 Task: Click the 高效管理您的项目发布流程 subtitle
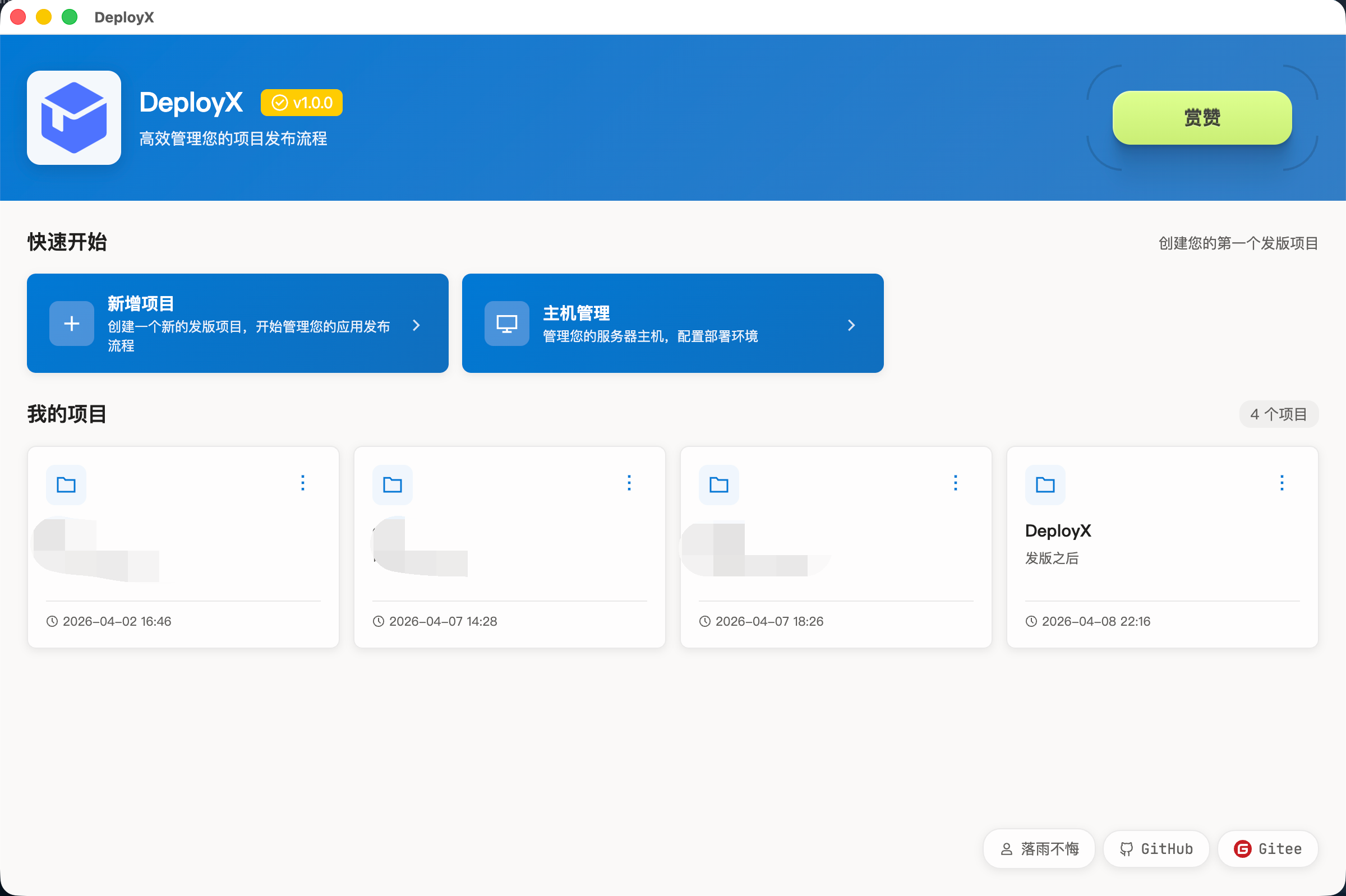pos(233,139)
